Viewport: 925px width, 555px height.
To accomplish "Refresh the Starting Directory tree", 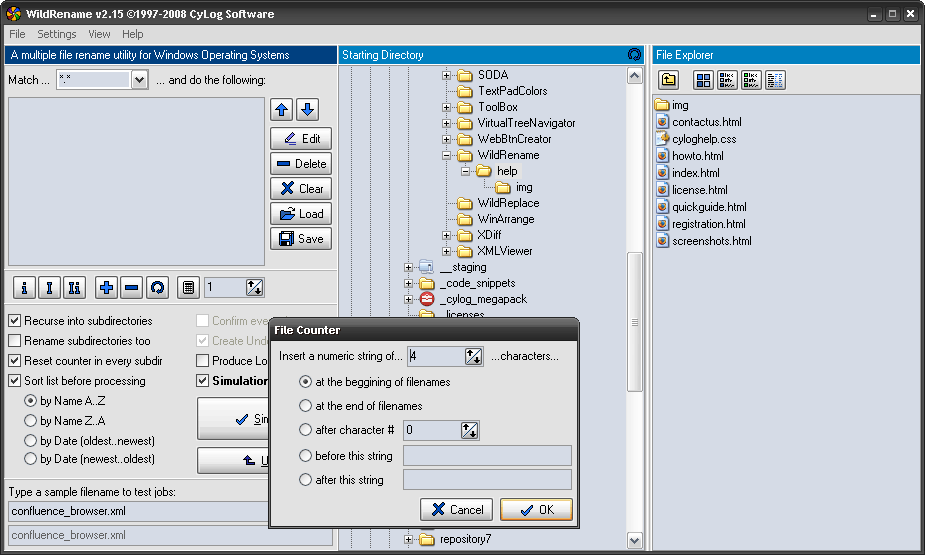I will [634, 55].
